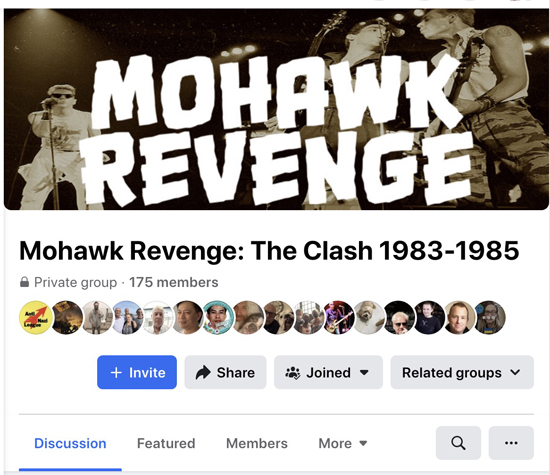Expand the Related groups chevron
550x475 pixels.
515,372
